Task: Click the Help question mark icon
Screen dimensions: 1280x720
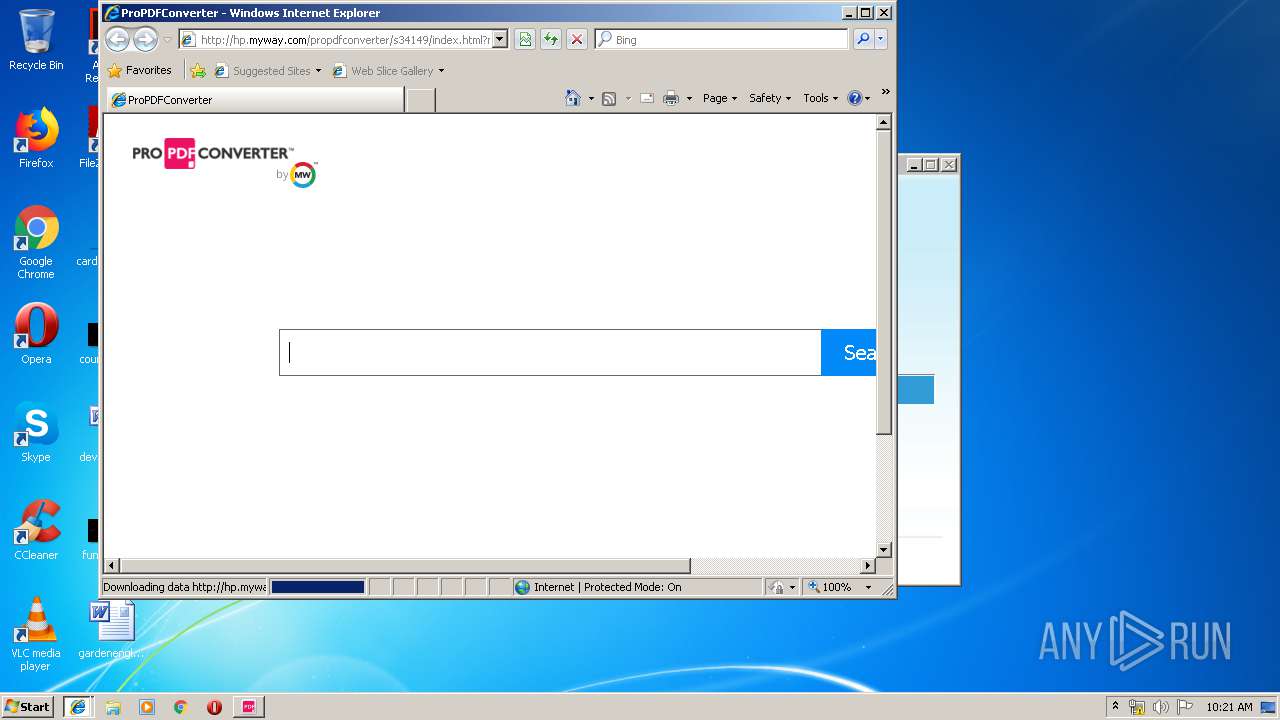Action: pos(854,98)
